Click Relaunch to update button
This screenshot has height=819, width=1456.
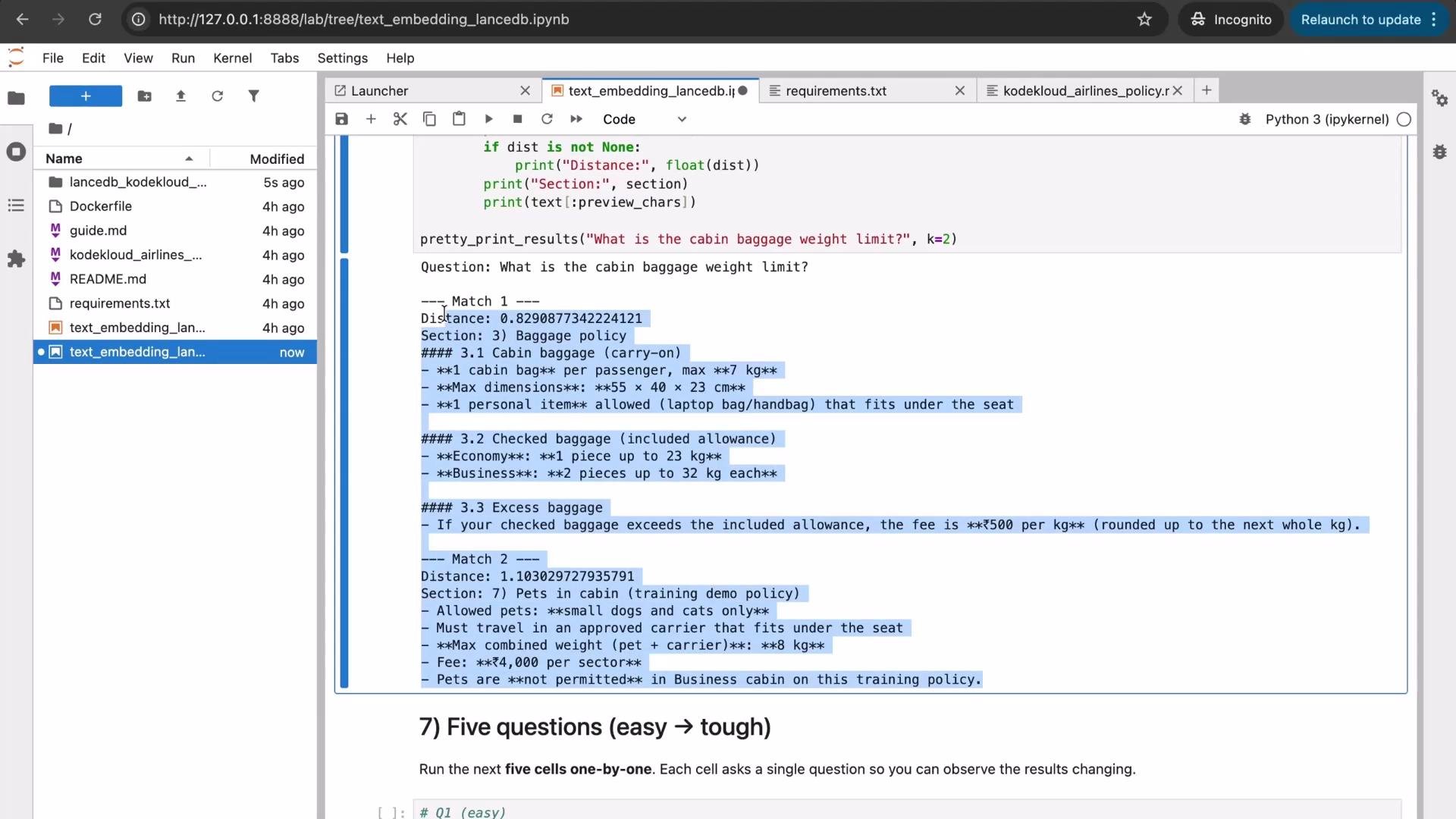point(1360,20)
